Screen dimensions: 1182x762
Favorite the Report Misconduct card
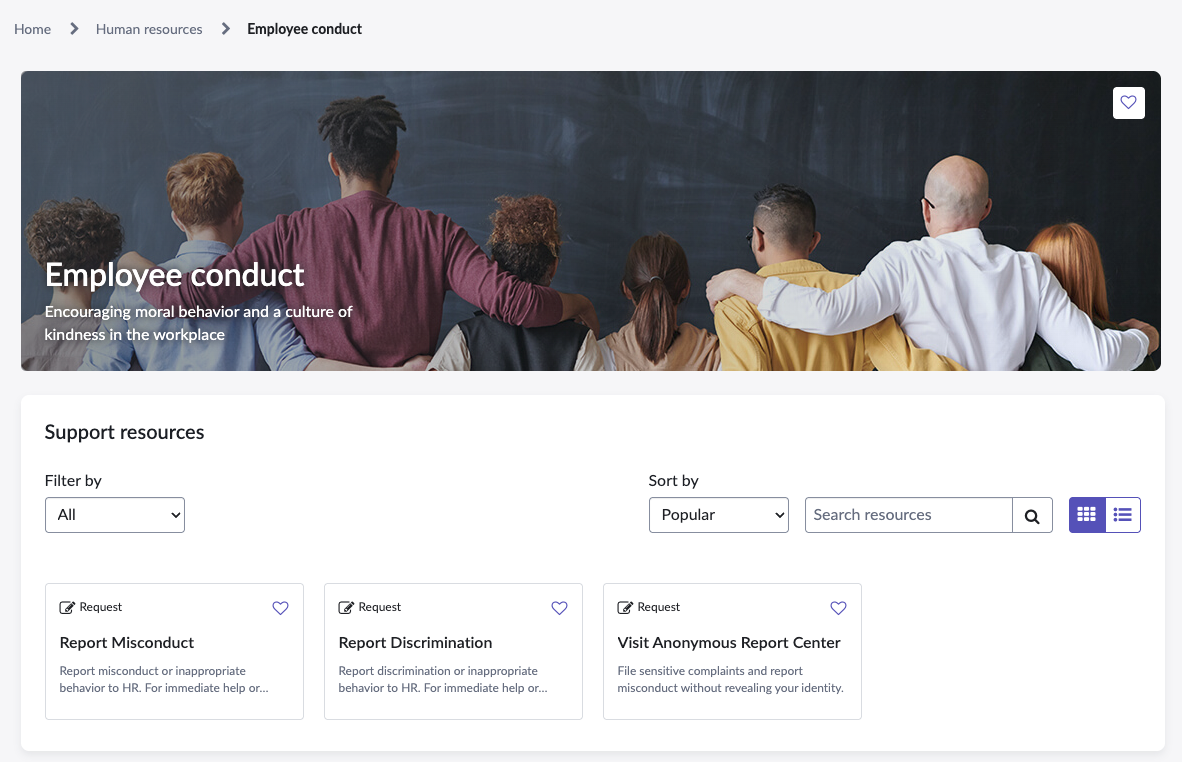click(x=280, y=607)
